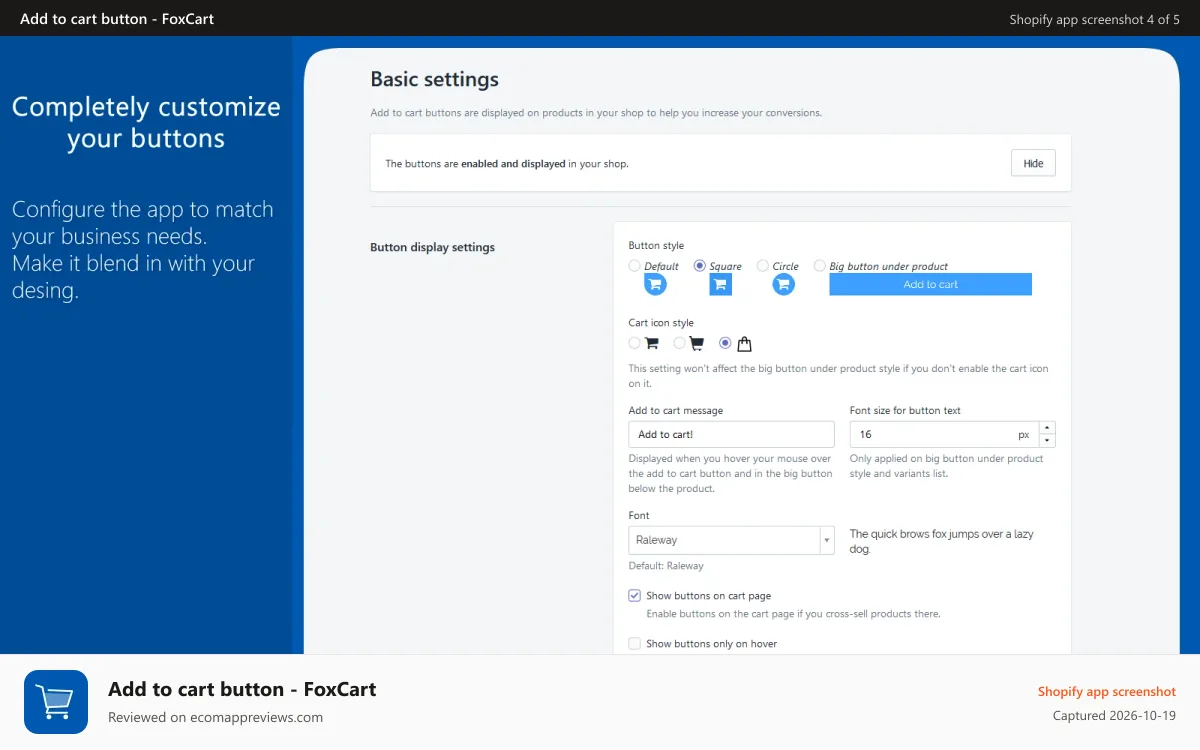Image resolution: width=1200 pixels, height=750 pixels.
Task: Increase font size with the up stepper arrow
Action: point(1047,428)
